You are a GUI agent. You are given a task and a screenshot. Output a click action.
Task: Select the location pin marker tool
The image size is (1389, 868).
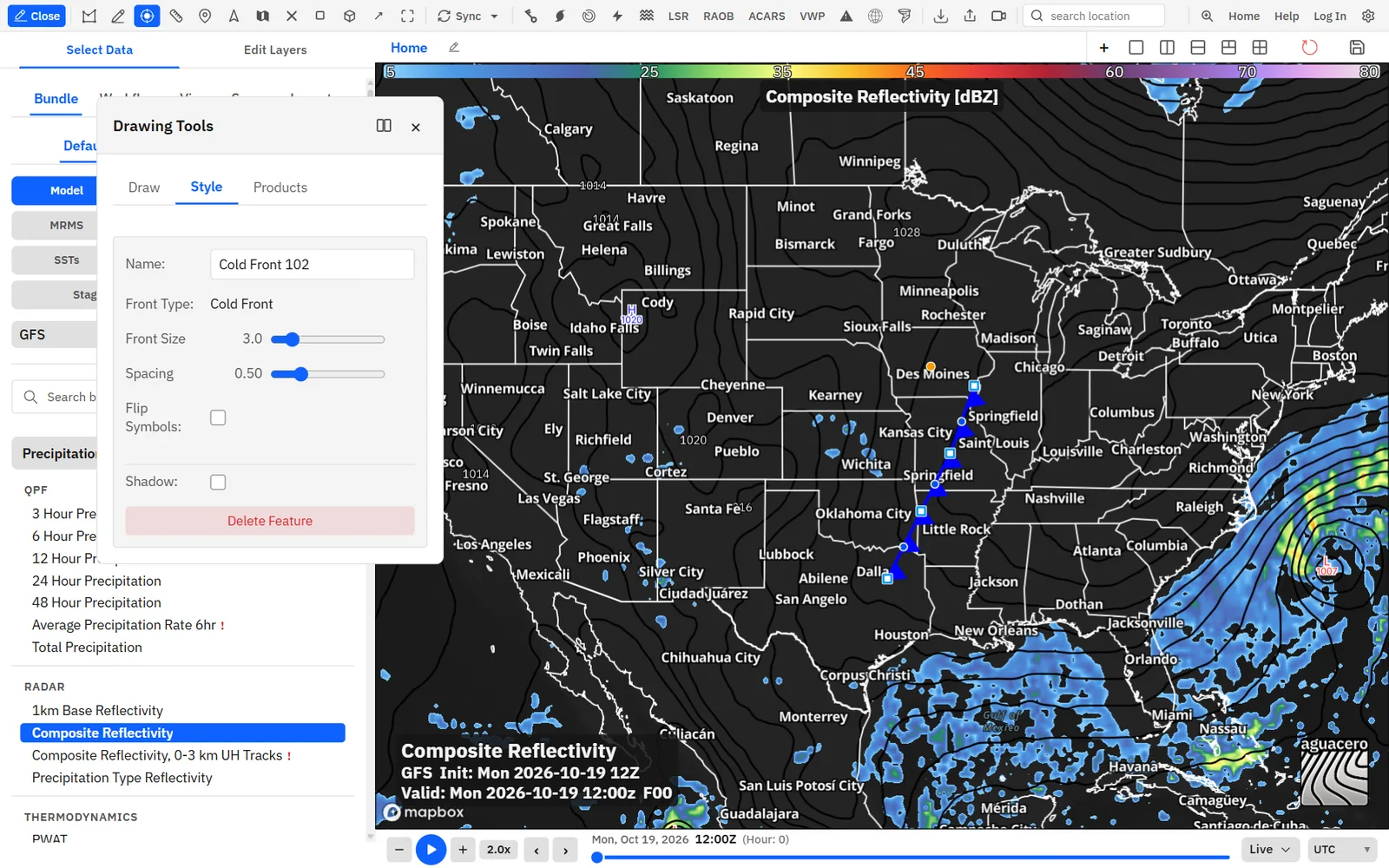(205, 16)
